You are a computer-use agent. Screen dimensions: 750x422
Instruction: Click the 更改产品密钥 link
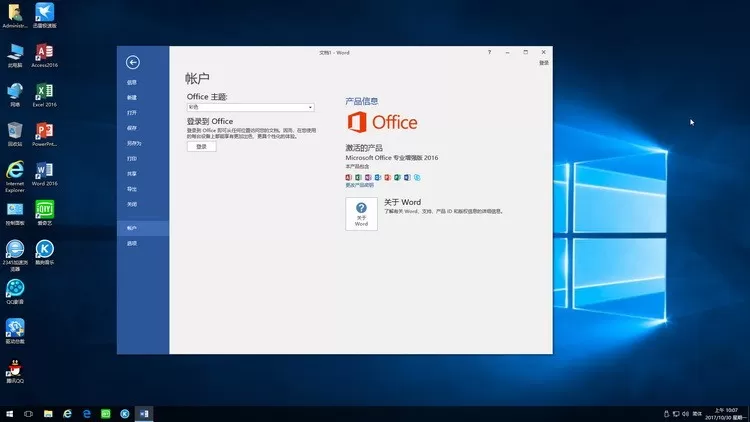[x=359, y=185]
